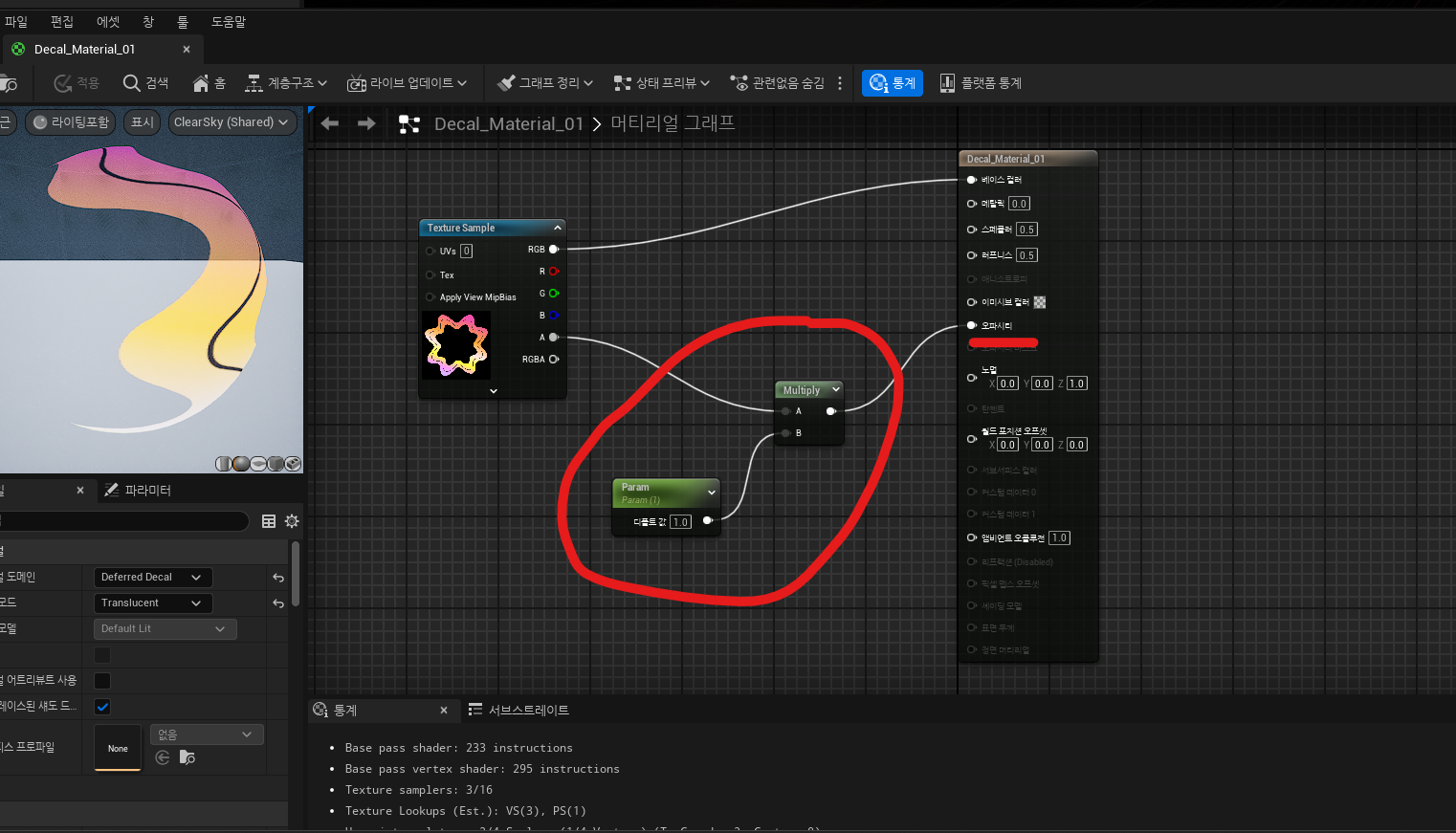Open the Deferred Decal domain dropdown
The image size is (1456, 833).
coord(153,578)
